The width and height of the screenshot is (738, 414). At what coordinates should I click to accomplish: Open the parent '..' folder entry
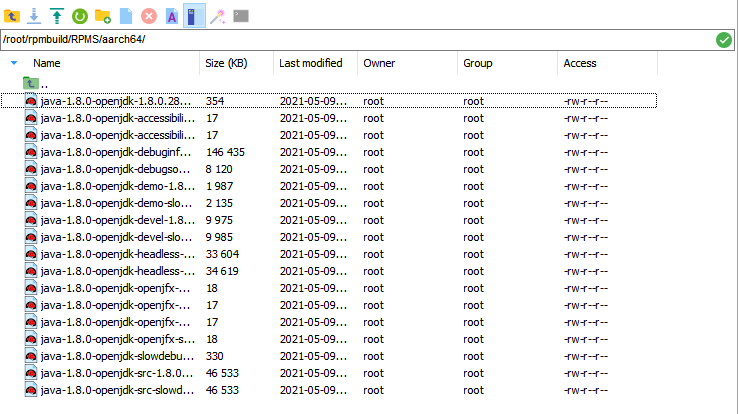tap(44, 84)
